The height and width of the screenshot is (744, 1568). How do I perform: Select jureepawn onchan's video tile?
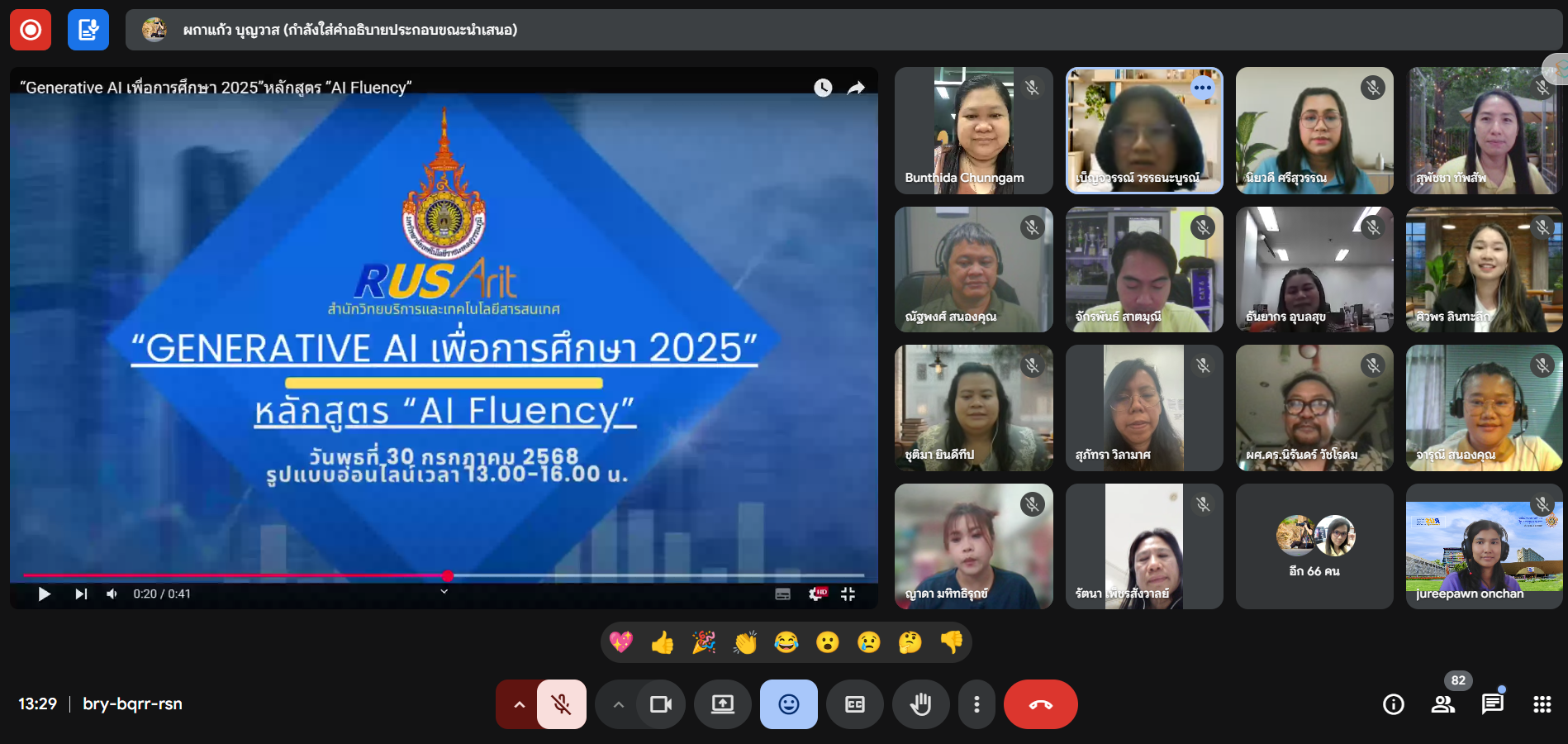point(1485,546)
